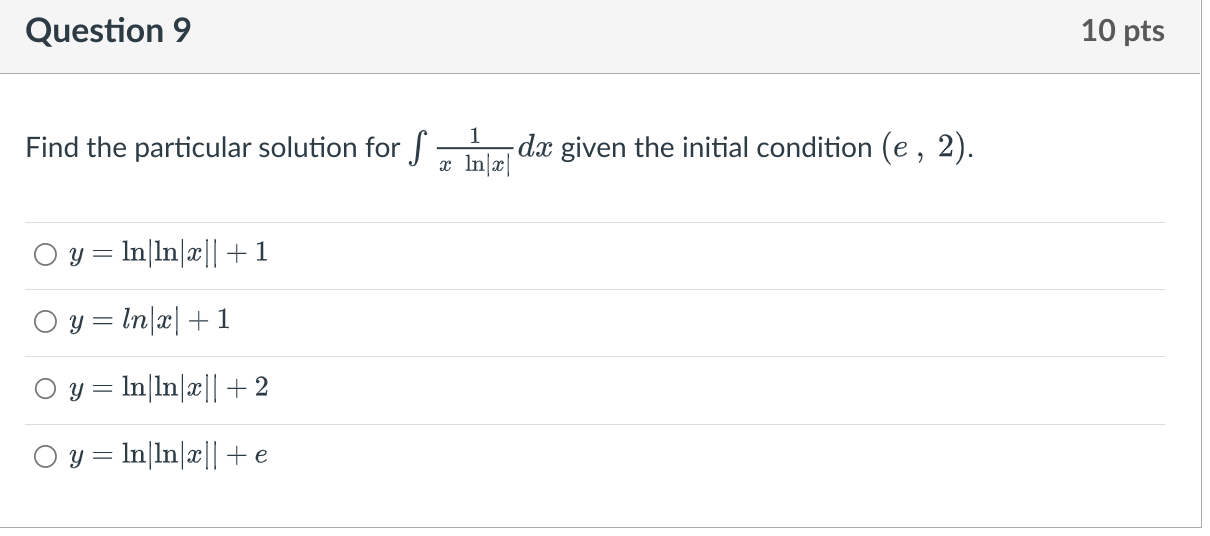The image size is (1210, 536).
Task: Click the Question 9 heading
Action: [109, 31]
